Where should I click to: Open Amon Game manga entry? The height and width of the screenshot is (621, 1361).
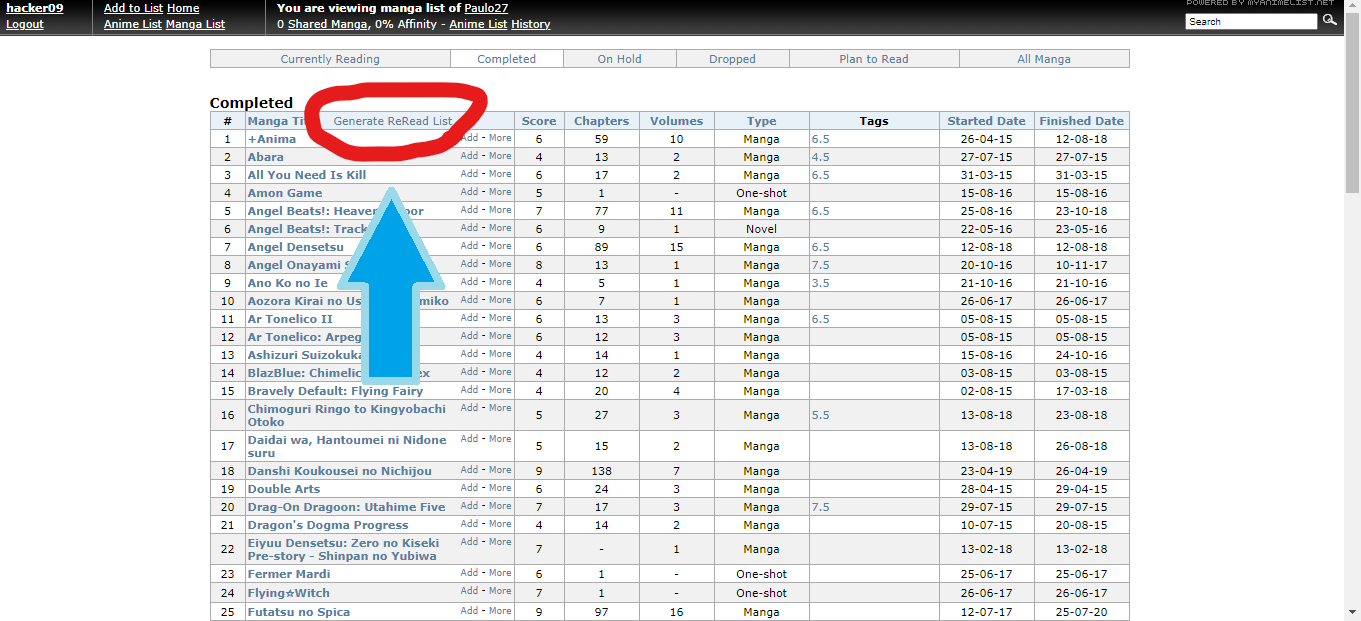coord(285,193)
